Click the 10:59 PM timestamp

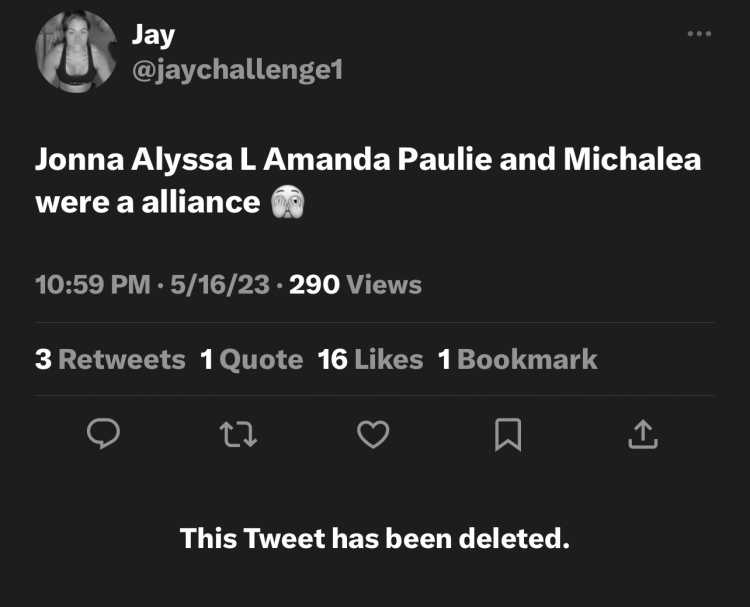click(x=93, y=285)
